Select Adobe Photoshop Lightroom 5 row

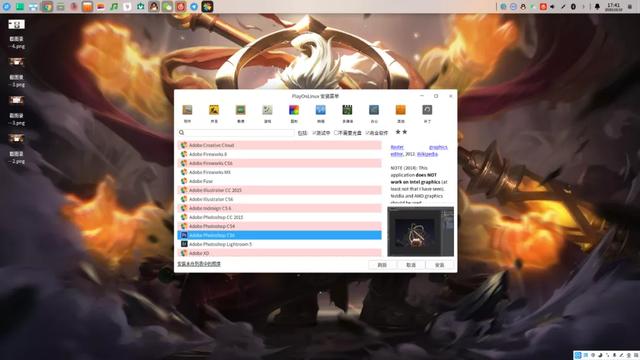pos(280,244)
